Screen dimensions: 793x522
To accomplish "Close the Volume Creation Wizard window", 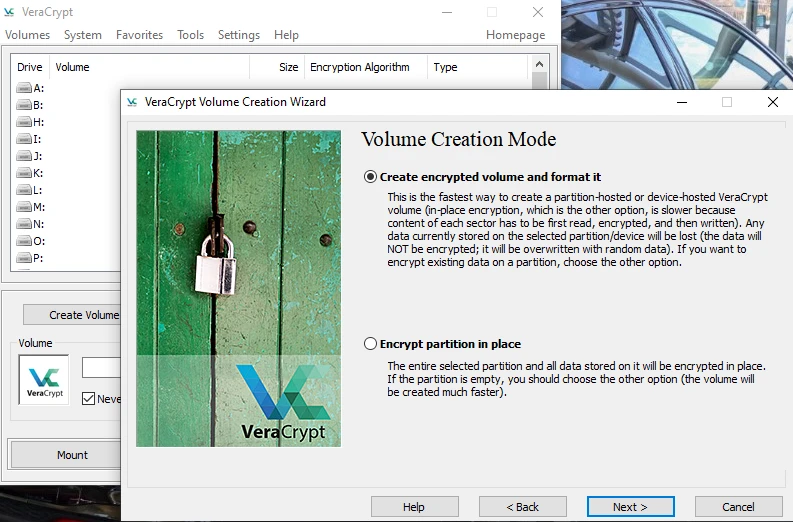I will tap(772, 102).
